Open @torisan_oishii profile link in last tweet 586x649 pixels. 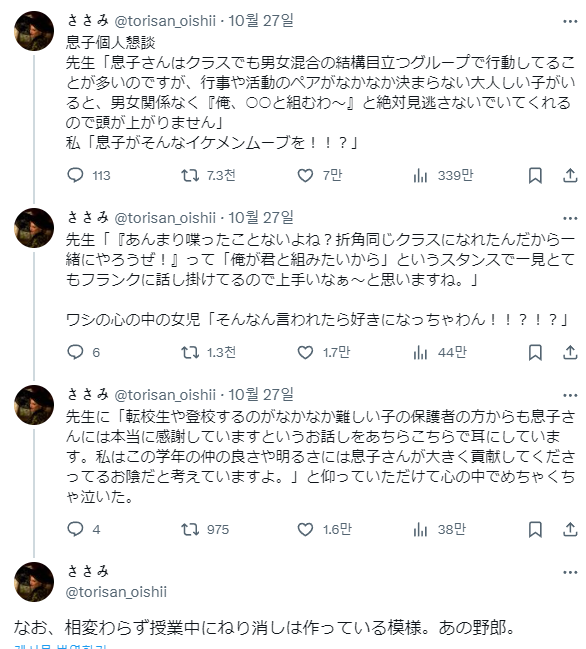coord(116,592)
